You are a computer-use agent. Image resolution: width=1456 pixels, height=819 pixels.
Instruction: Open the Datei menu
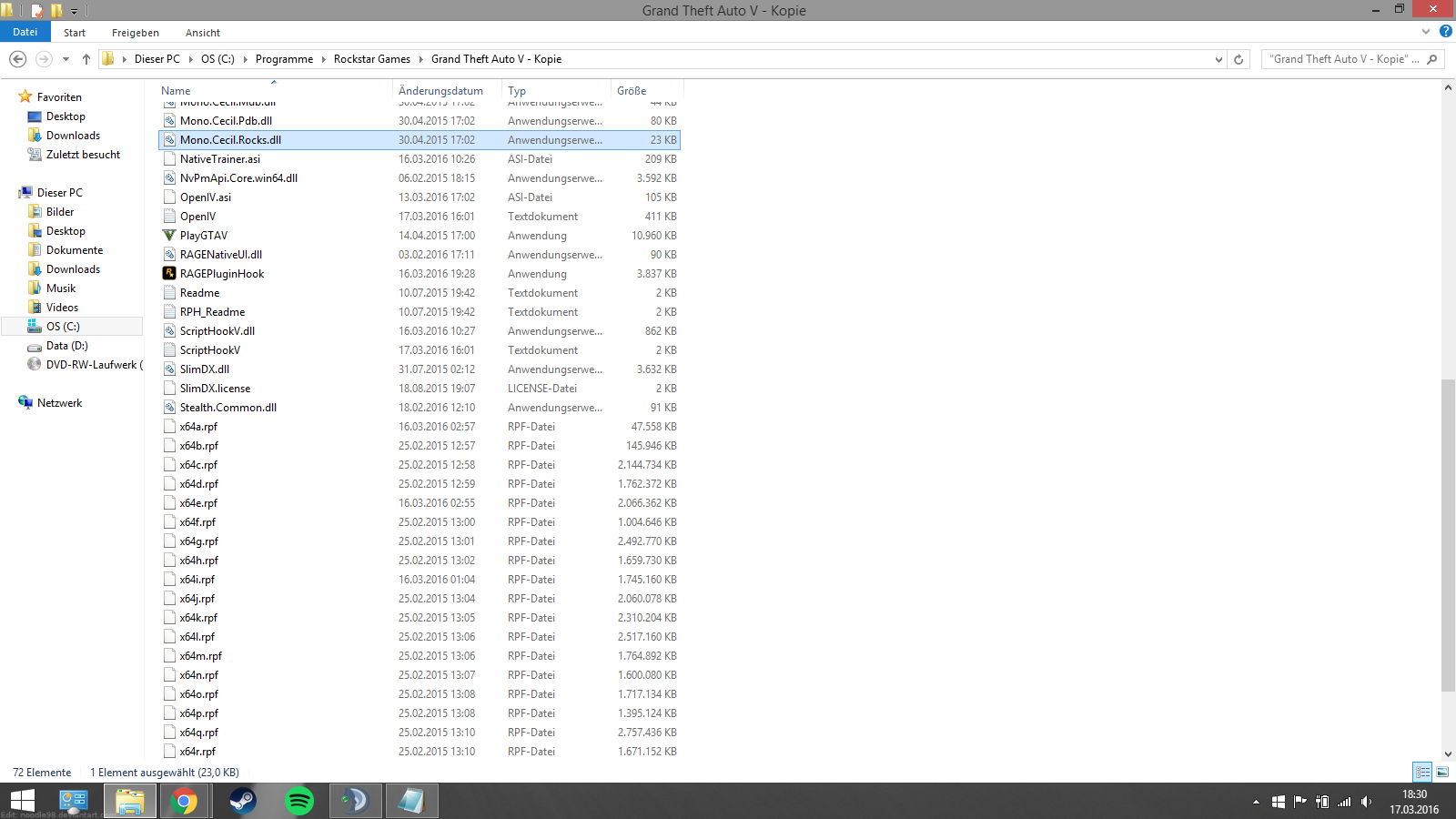(x=25, y=32)
